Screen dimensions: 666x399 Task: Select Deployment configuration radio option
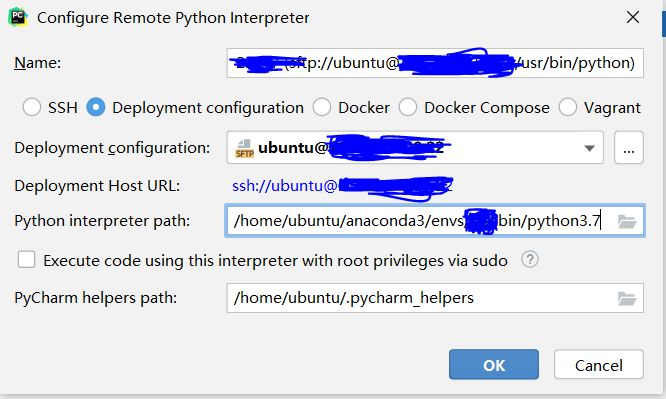96,107
